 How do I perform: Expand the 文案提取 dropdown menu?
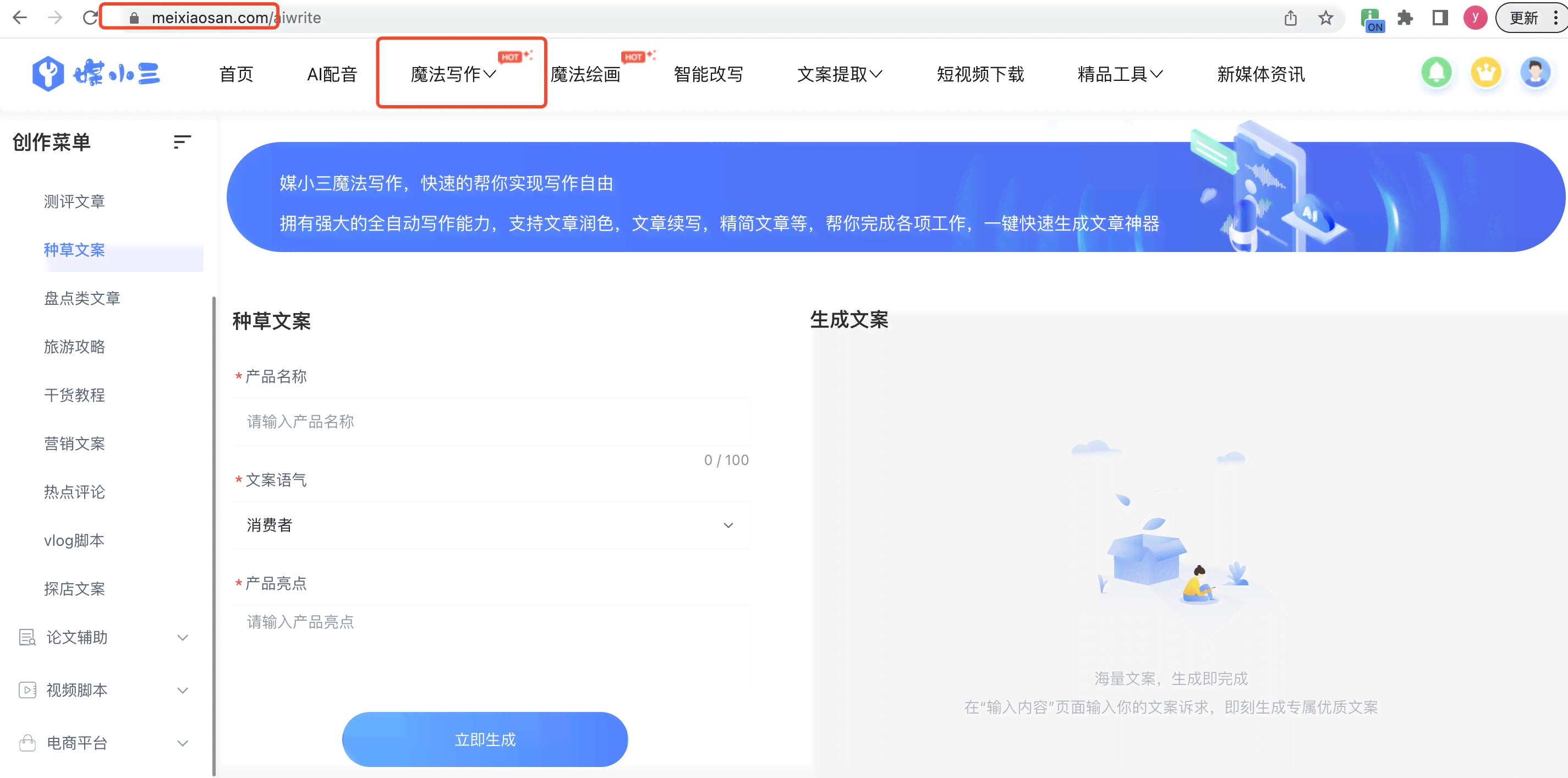[840, 74]
